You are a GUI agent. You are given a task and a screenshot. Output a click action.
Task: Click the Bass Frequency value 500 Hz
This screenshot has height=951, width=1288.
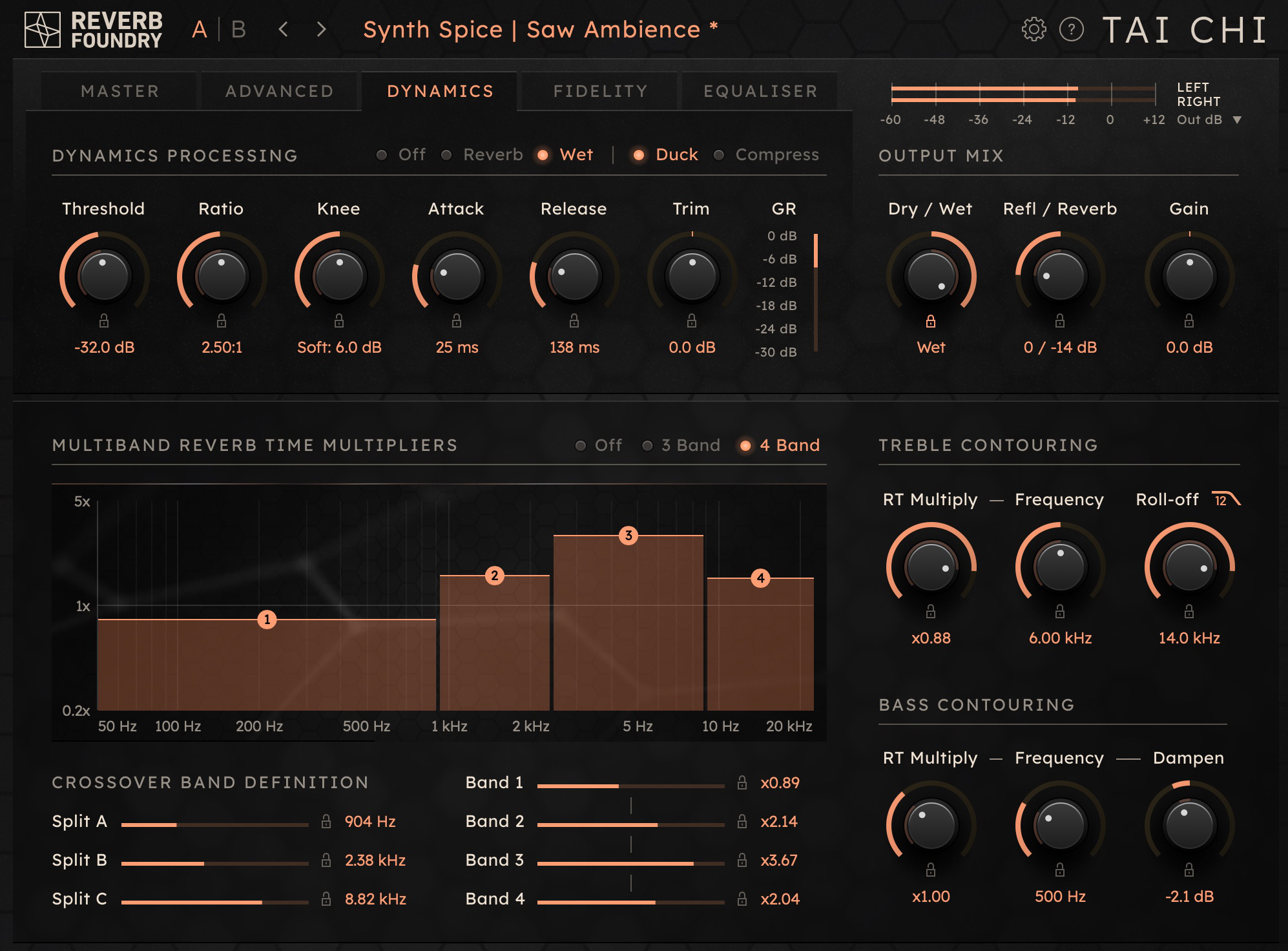1060,897
